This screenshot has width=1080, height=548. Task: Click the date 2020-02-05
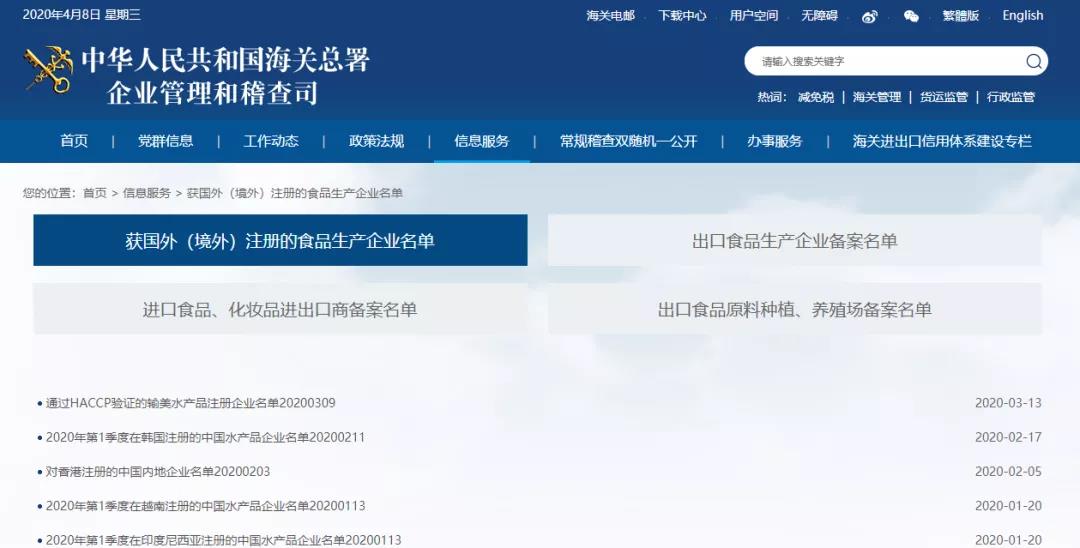[x=1008, y=472]
